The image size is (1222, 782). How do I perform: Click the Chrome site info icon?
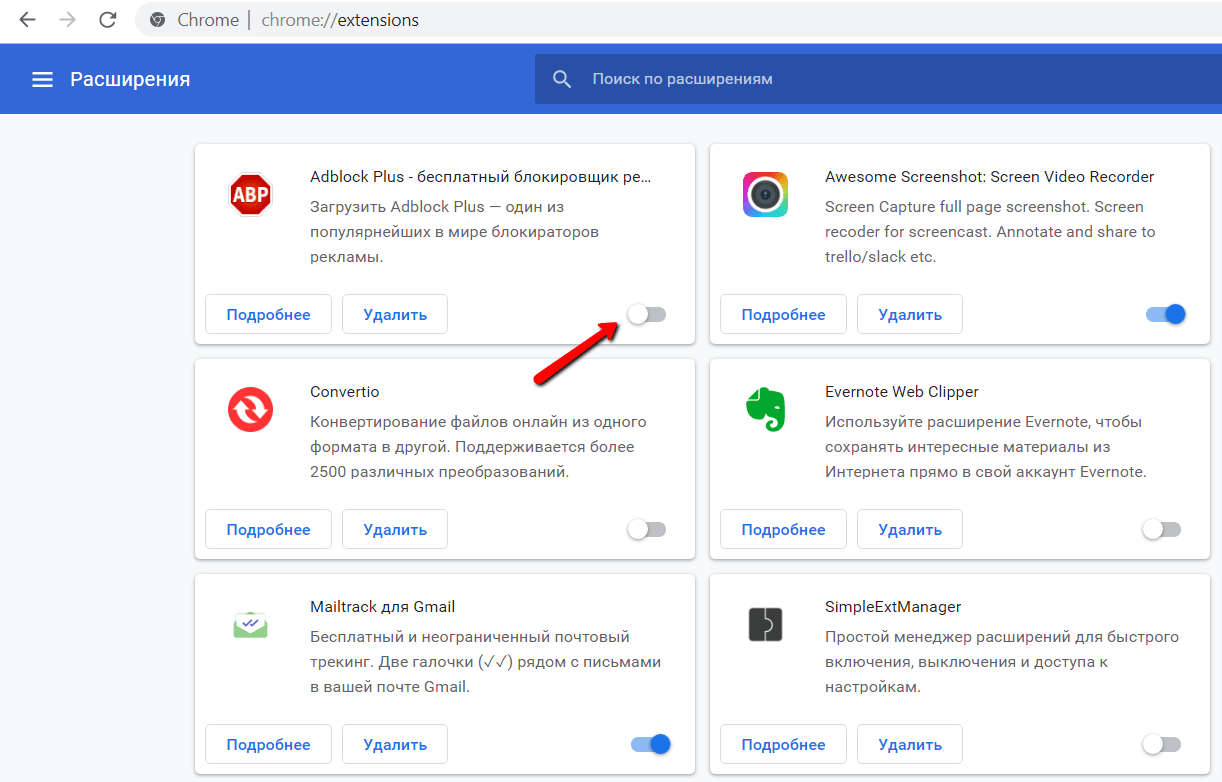tap(157, 20)
